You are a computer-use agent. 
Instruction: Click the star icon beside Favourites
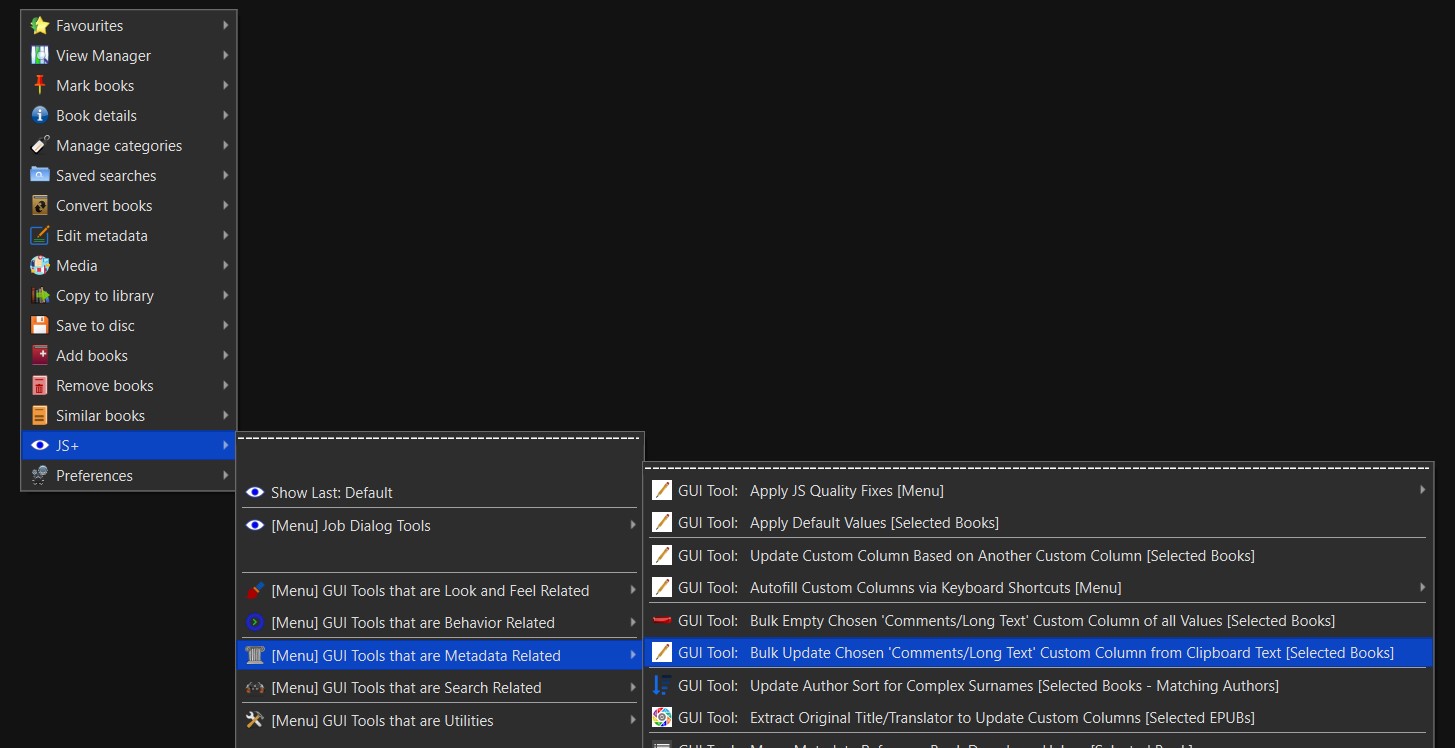coord(40,26)
